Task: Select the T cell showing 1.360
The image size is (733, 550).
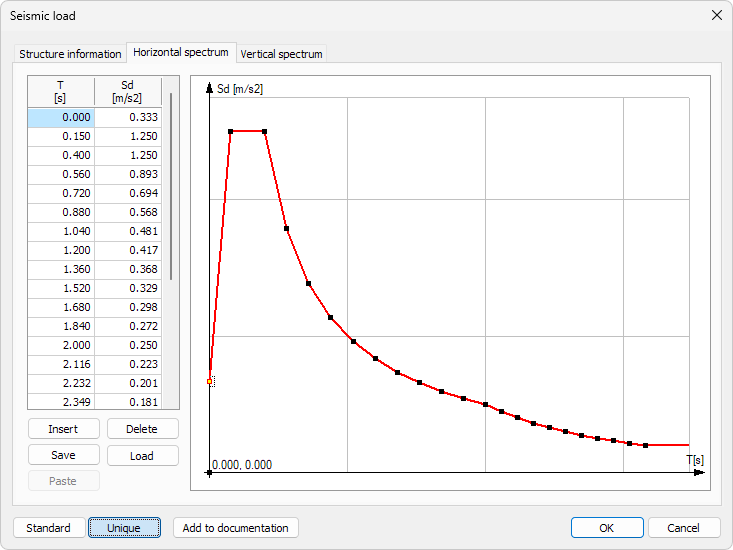Action: 61,270
